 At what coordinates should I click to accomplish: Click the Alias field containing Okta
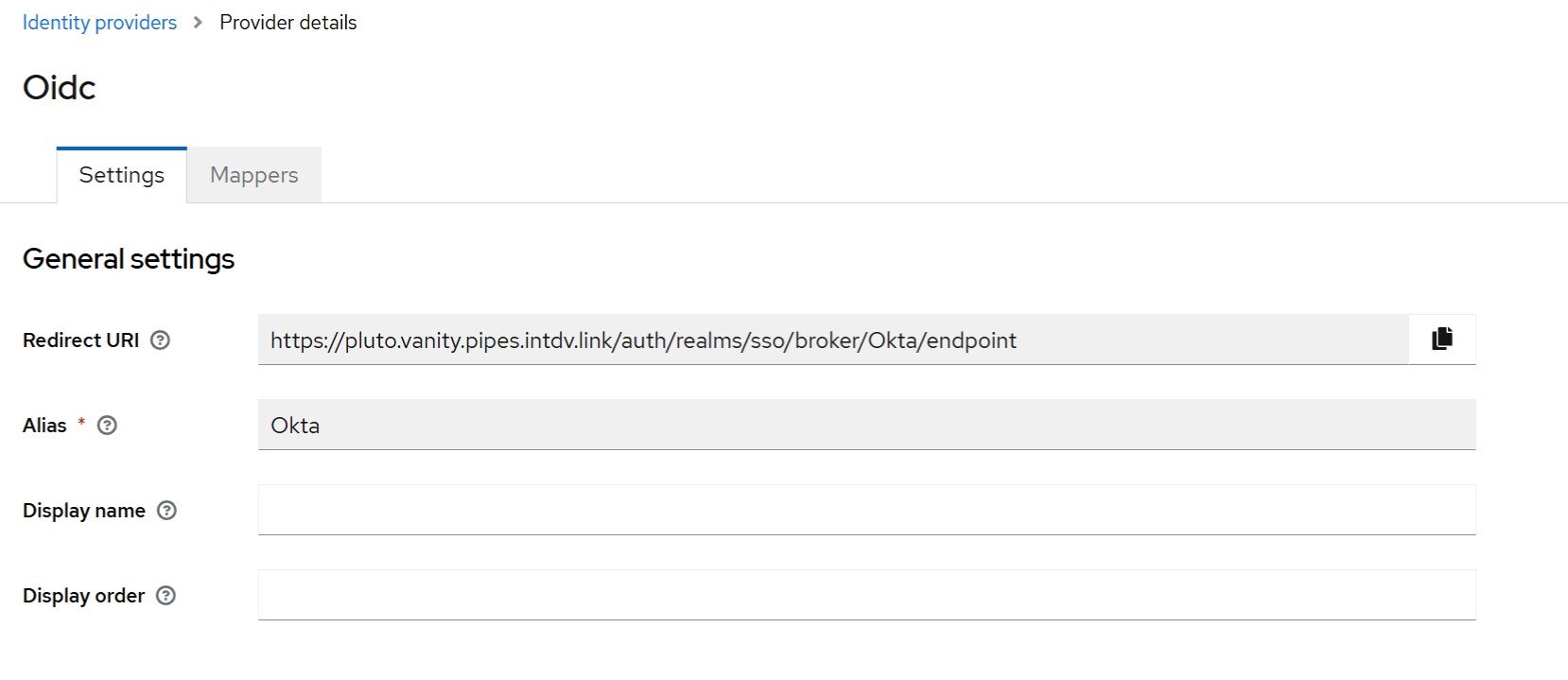pyautogui.click(x=865, y=425)
